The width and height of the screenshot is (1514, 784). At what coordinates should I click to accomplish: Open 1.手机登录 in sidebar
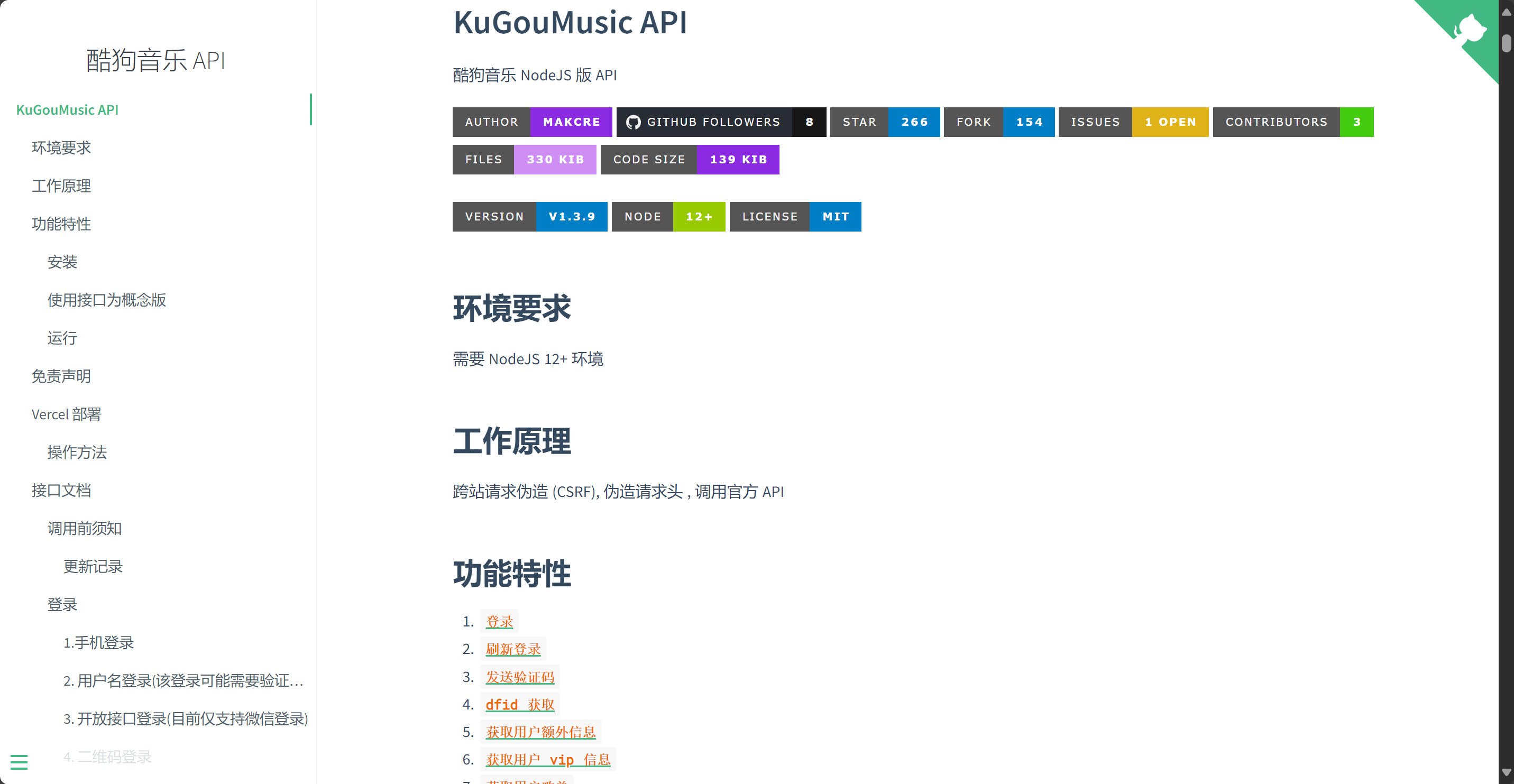click(x=99, y=642)
